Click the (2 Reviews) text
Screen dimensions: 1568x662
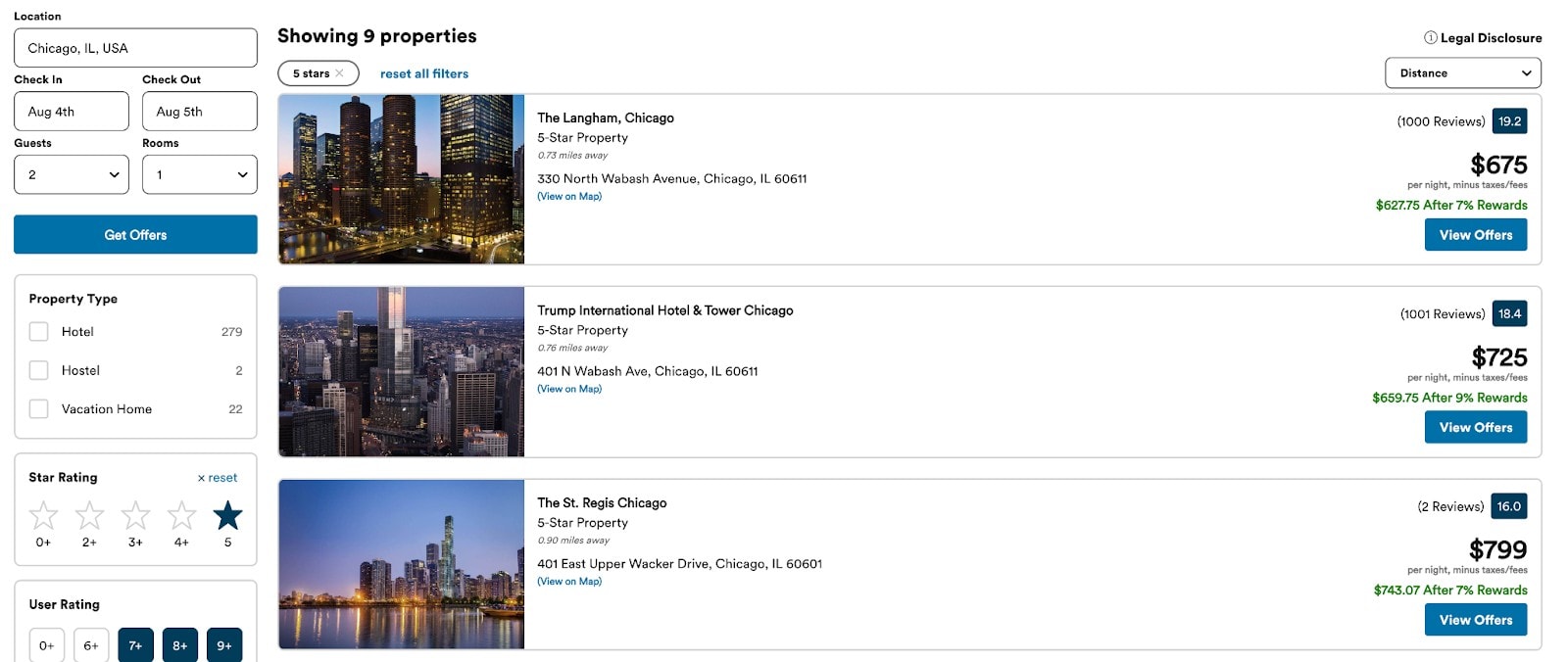click(x=1450, y=506)
